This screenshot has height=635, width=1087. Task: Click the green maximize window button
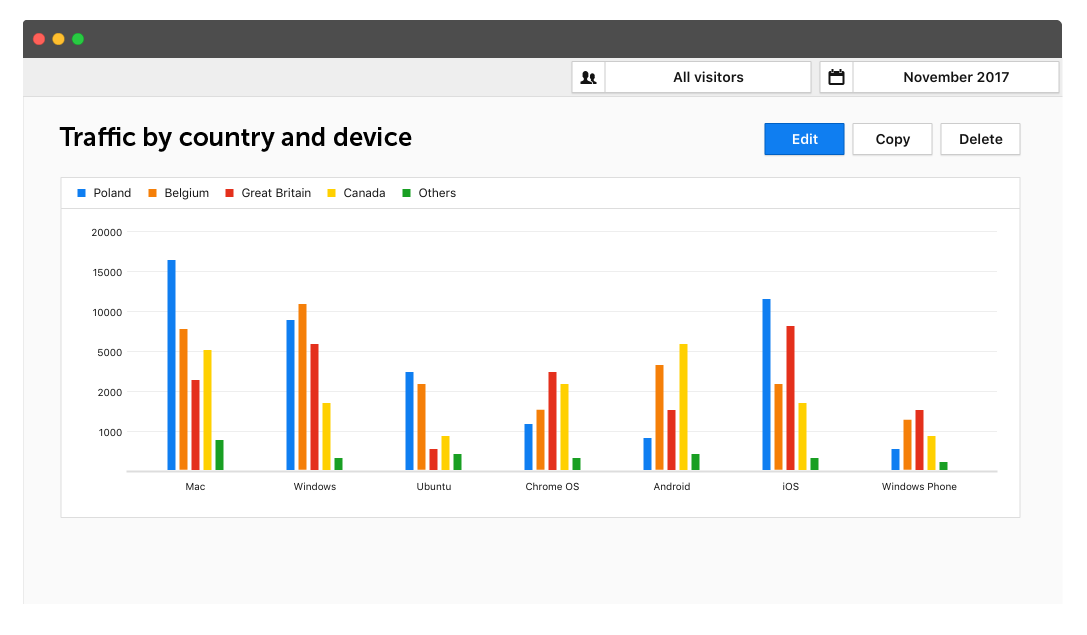78,39
